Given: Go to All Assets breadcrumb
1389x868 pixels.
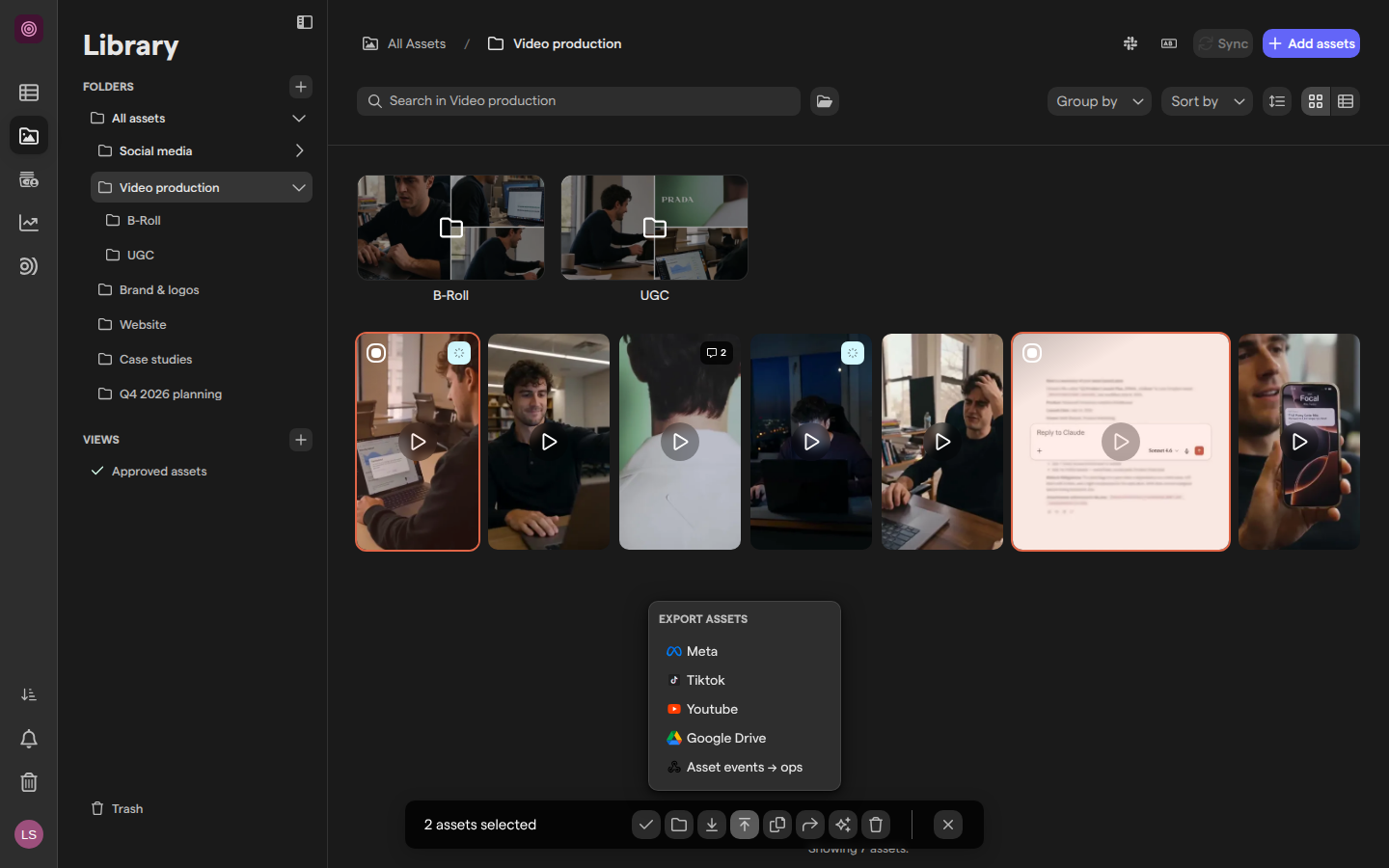Looking at the screenshot, I should 404,43.
